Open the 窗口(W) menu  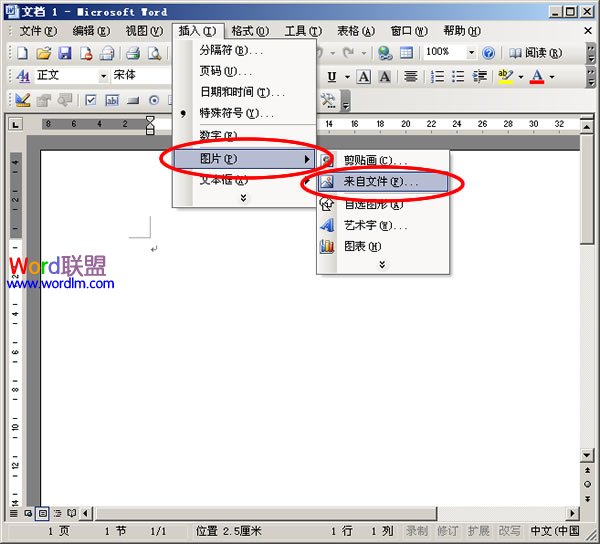pos(409,31)
